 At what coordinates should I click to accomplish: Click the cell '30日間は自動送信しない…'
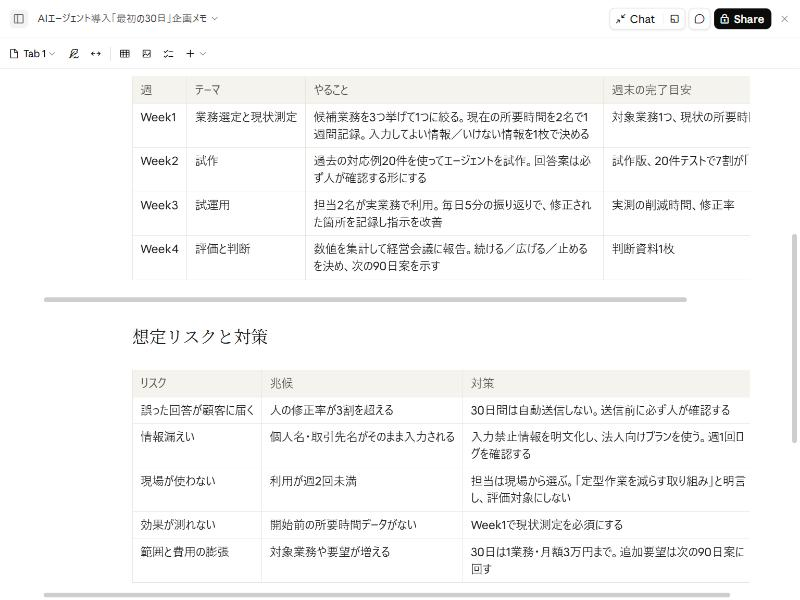606,410
